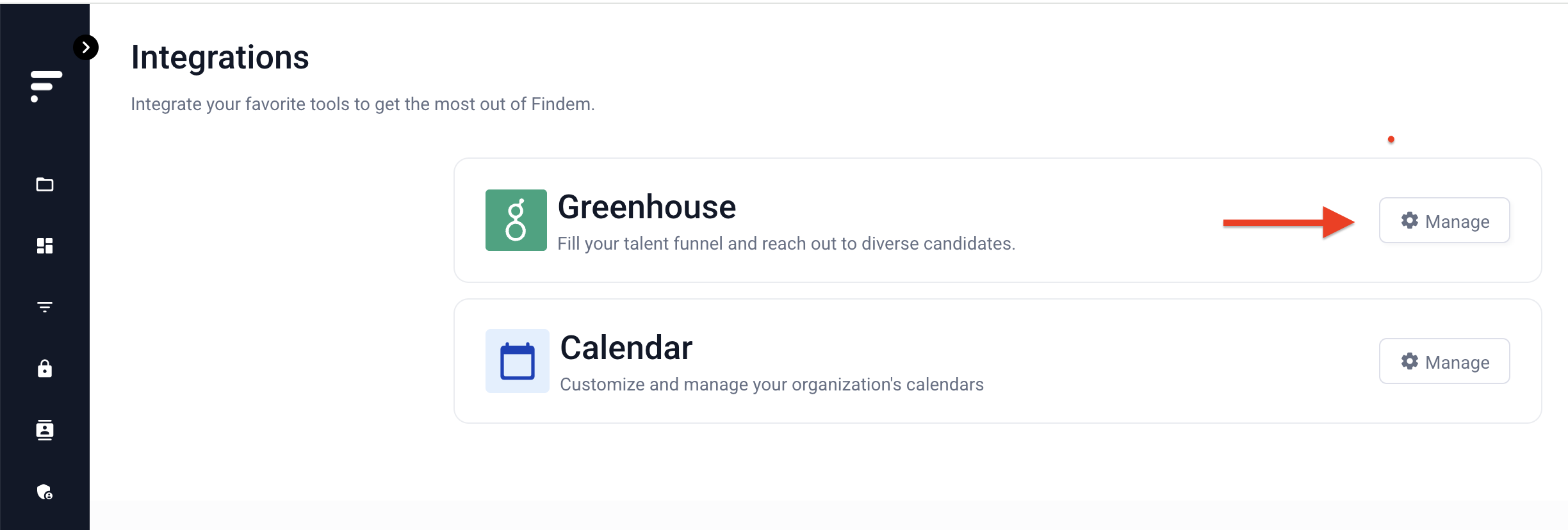Screen dimensions: 1568x530
Task: Select the filter lines icon in the sidebar
Action: pyautogui.click(x=45, y=307)
